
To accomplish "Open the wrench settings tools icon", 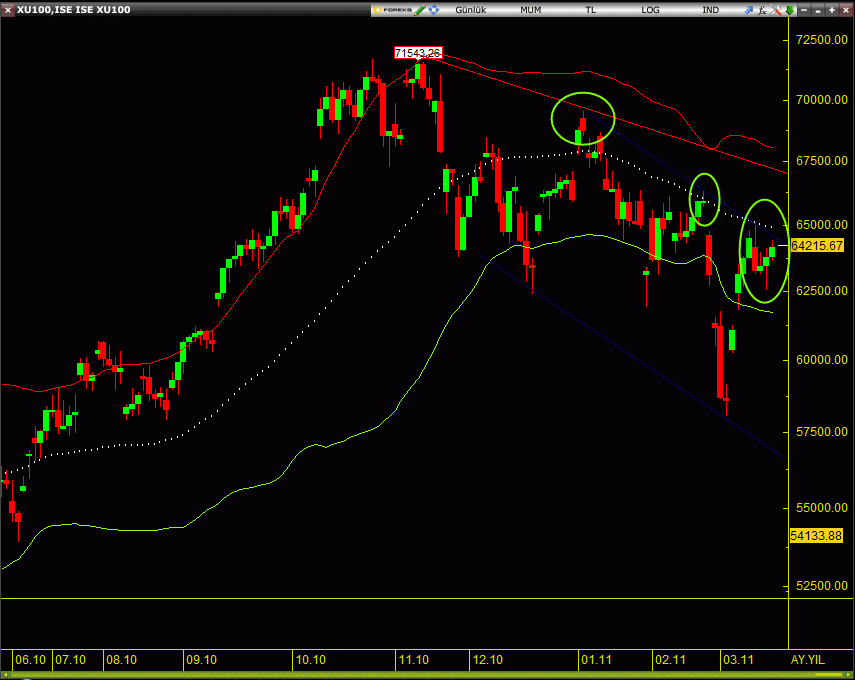I will pos(776,10).
